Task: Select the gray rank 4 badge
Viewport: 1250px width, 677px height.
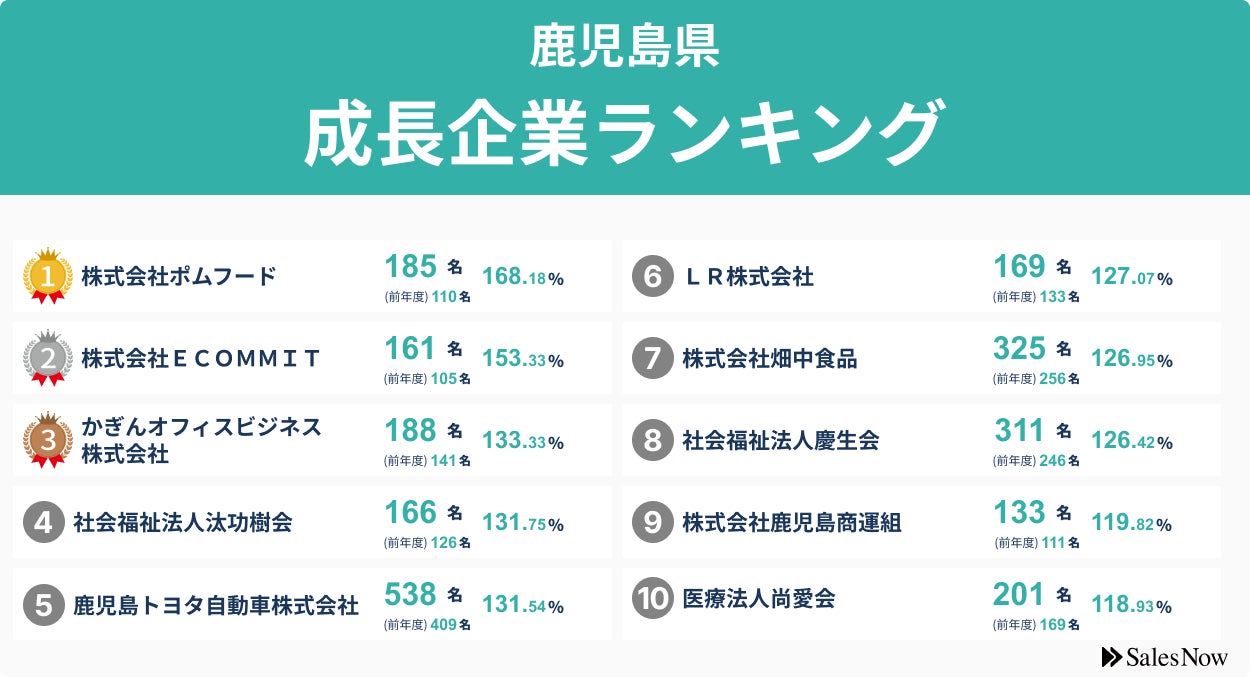Action: click(43, 522)
